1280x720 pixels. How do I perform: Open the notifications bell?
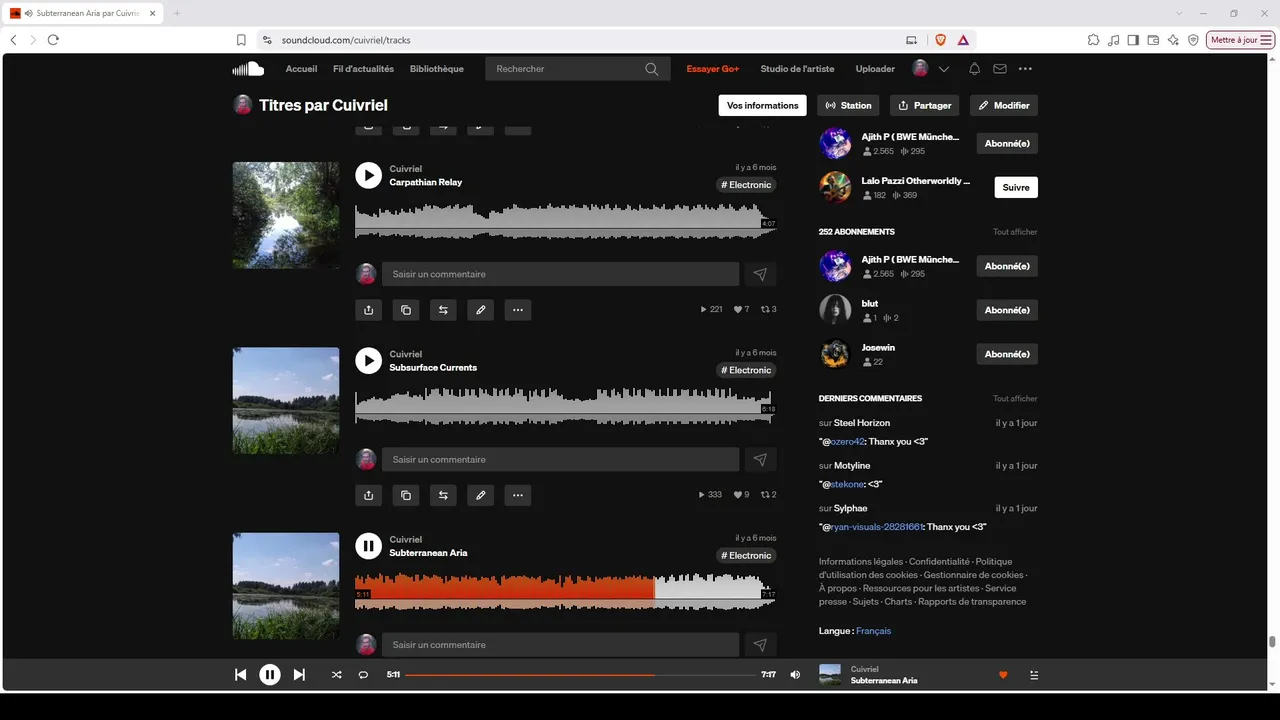(974, 69)
